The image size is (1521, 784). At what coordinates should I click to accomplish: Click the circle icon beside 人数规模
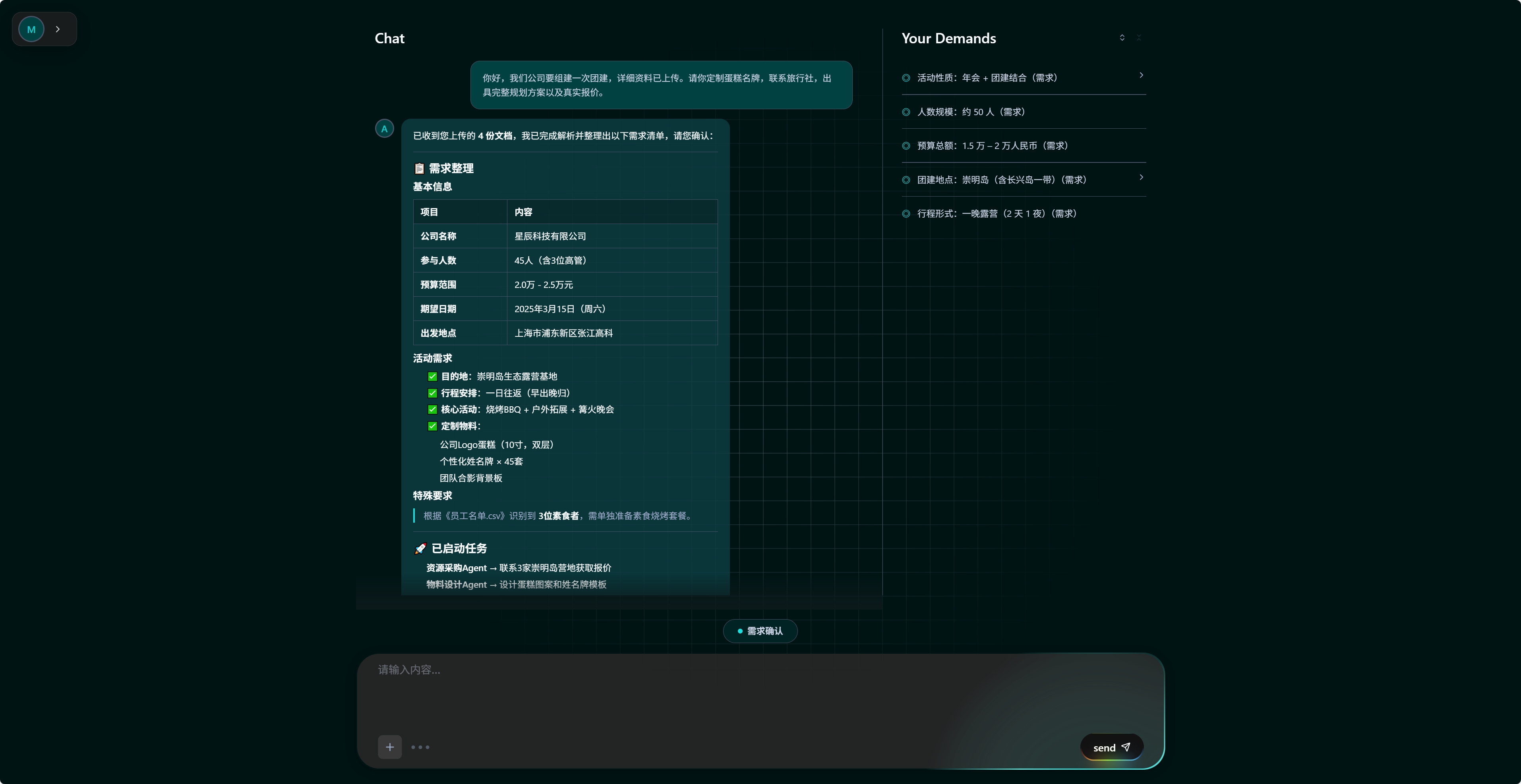[x=906, y=112]
